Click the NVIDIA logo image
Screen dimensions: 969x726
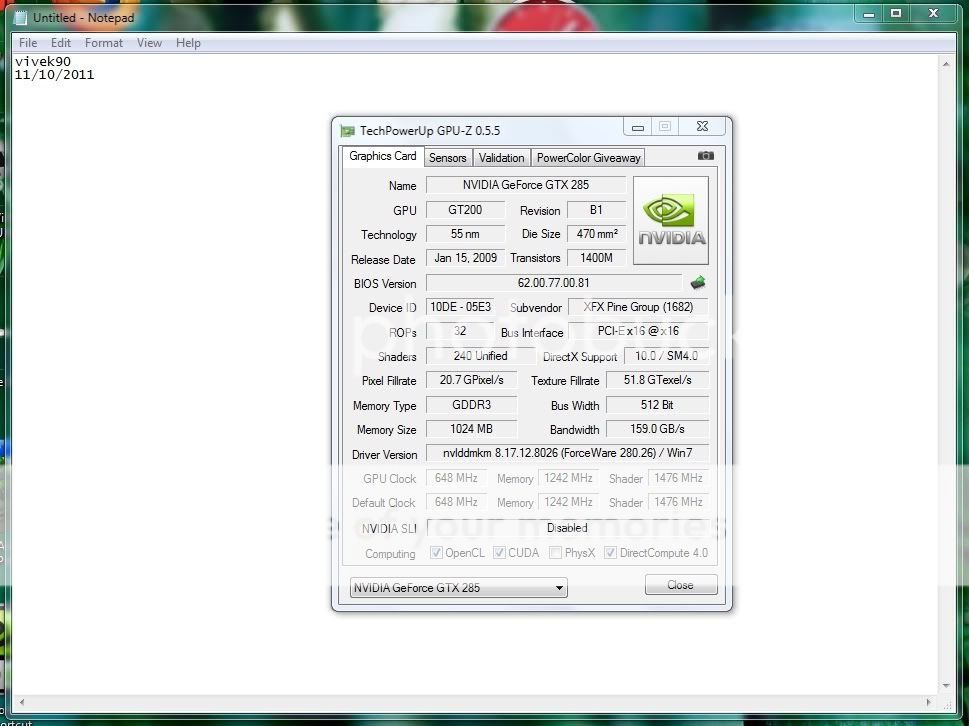(x=671, y=221)
